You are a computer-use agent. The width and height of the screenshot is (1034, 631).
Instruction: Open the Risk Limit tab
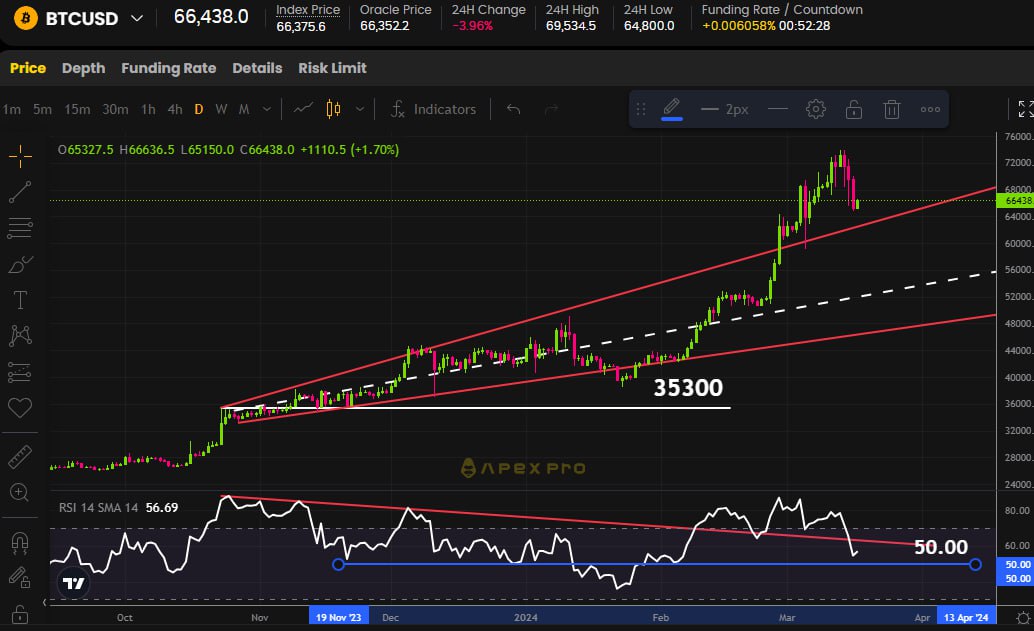[332, 68]
